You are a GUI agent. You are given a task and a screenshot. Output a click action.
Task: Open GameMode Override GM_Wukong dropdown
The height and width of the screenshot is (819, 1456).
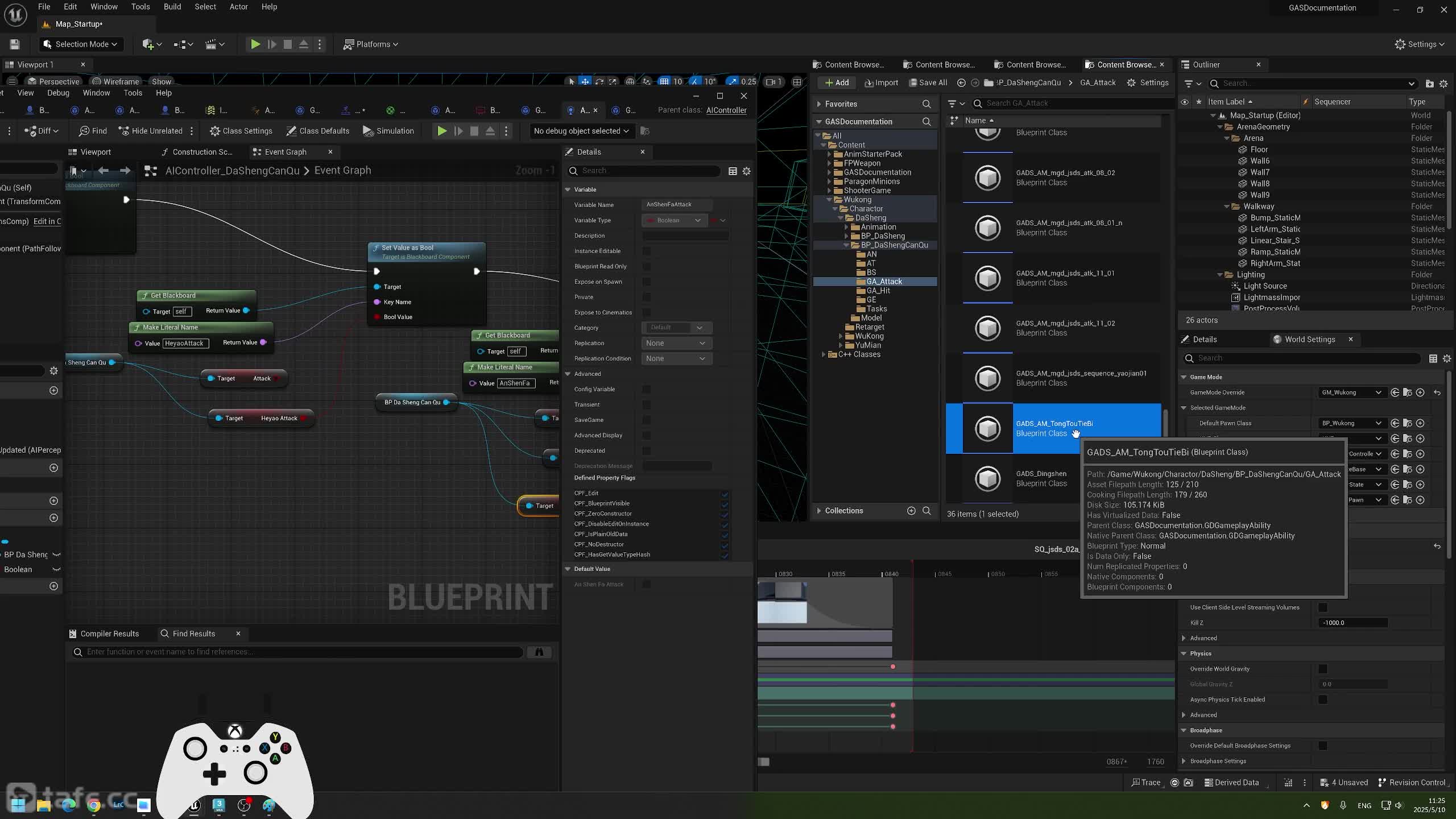(1351, 392)
